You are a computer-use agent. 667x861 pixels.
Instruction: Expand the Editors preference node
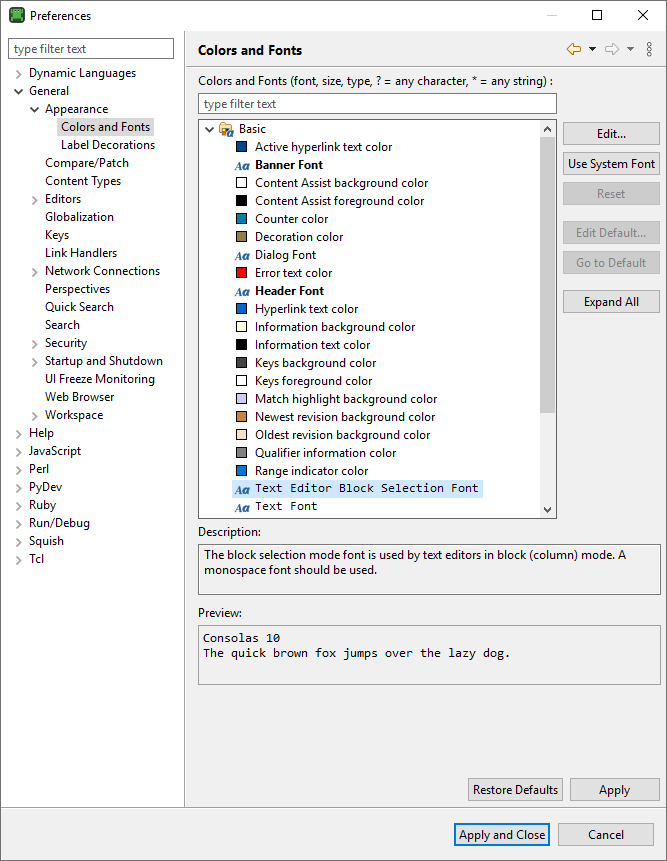(35, 199)
